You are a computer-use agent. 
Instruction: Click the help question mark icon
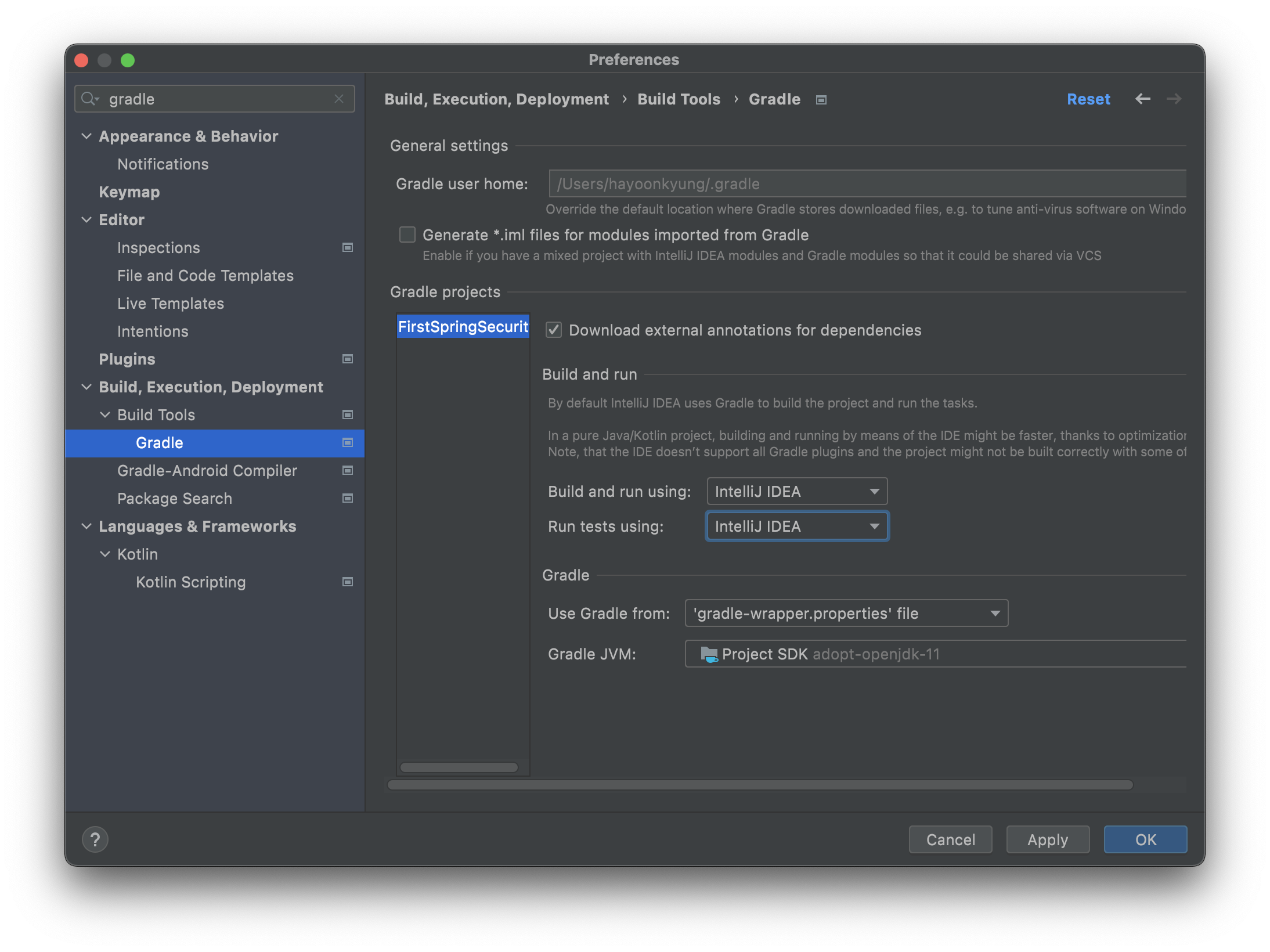[x=96, y=839]
